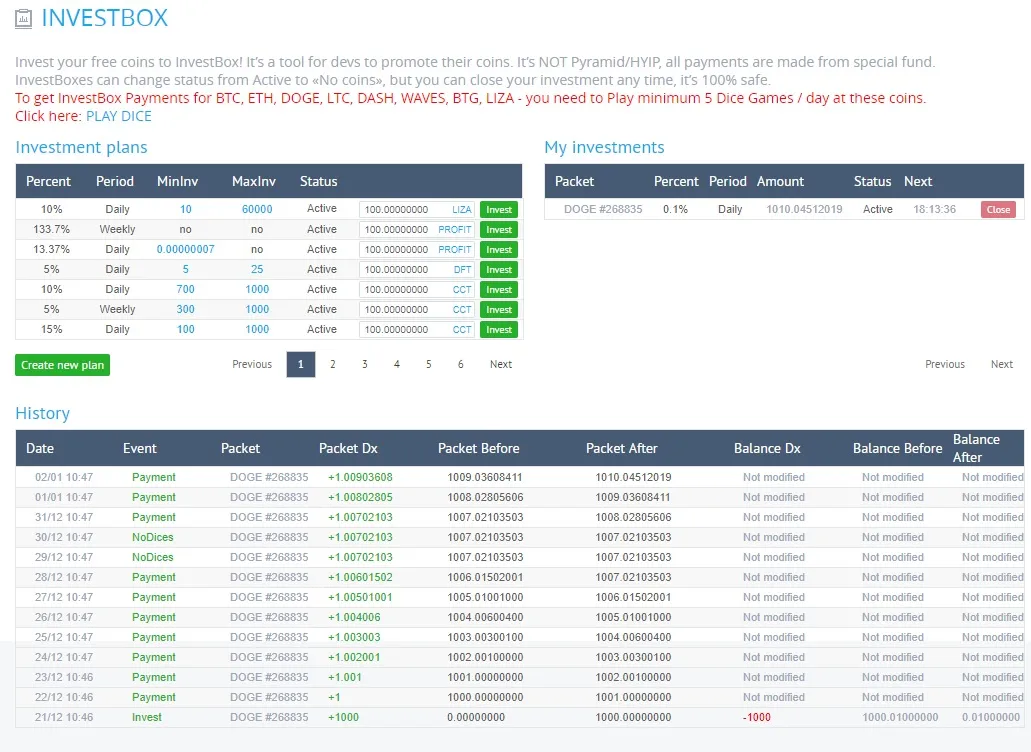Click the Percent header in Investment plans

click(x=48, y=181)
